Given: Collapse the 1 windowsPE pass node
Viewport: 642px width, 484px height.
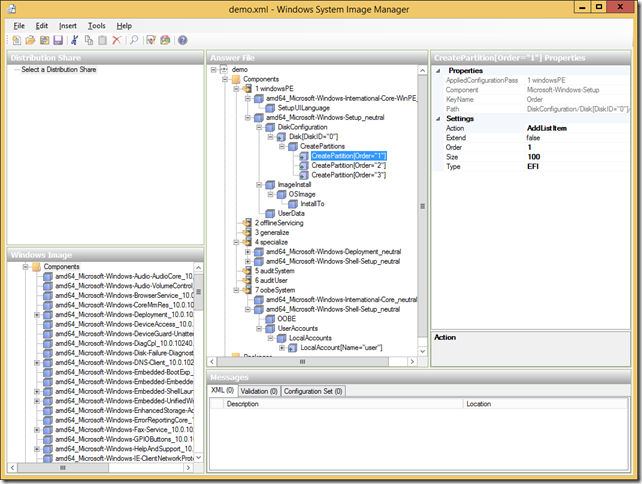Looking at the screenshot, I should tap(236, 89).
